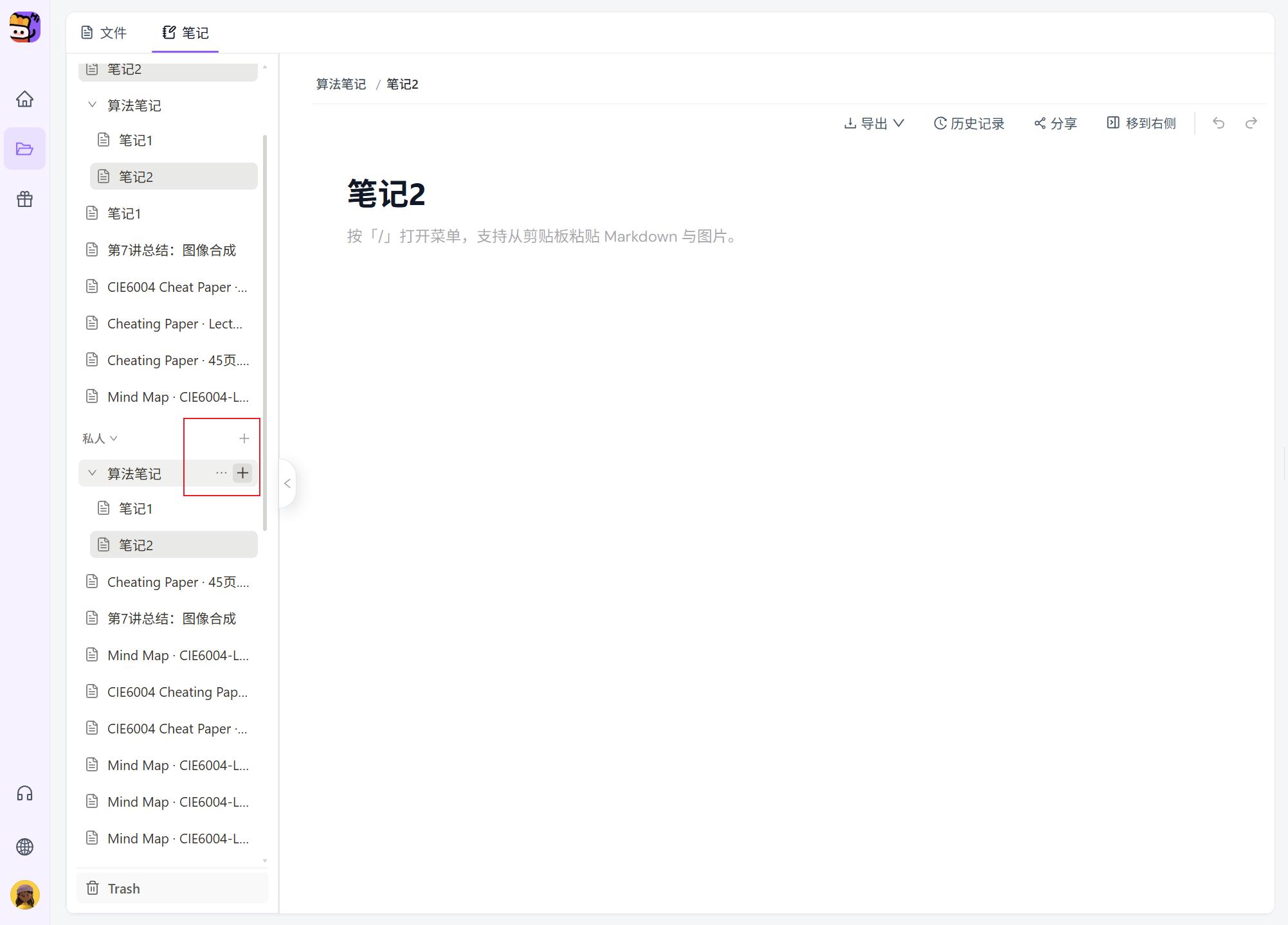
Task: Click the sidebar scroll down arrow
Action: pos(265,861)
